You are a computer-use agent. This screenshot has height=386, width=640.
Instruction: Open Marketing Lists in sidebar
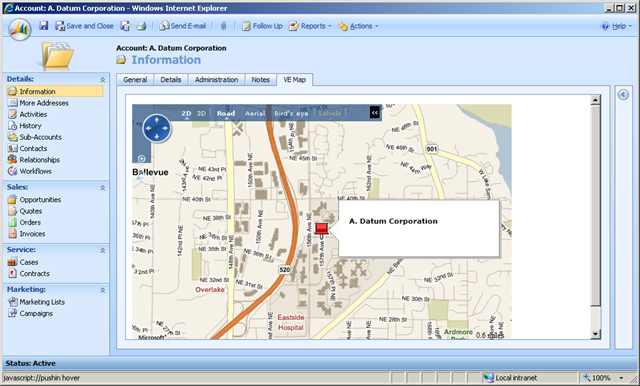pyautogui.click(x=37, y=302)
